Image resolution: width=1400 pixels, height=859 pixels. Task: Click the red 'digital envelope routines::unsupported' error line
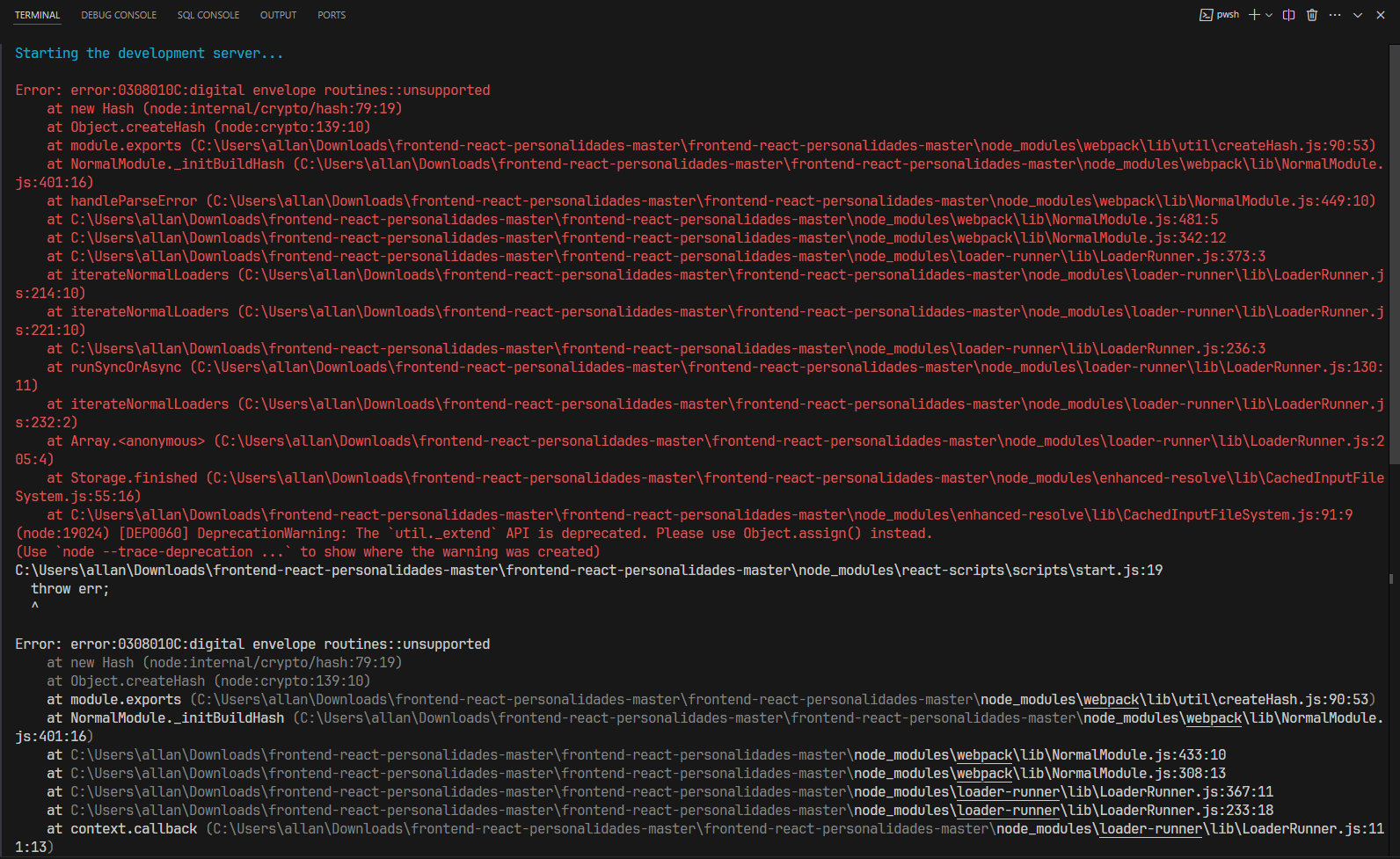click(x=252, y=91)
